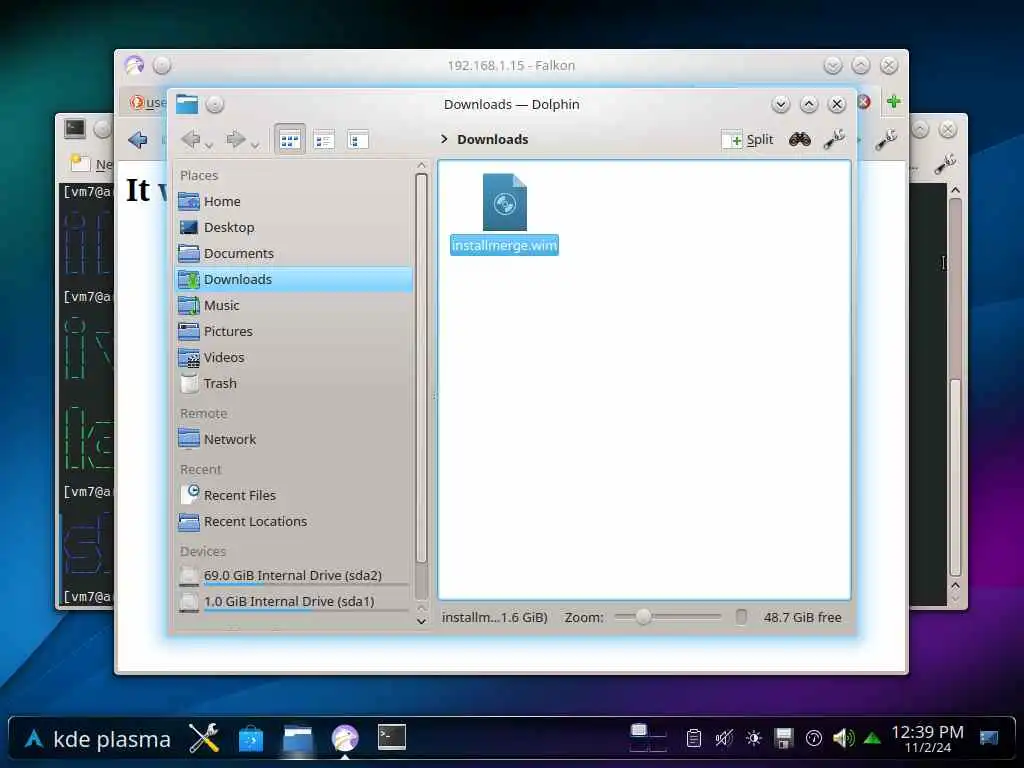
Task: Open Music folder in Places panel
Action: point(294,305)
